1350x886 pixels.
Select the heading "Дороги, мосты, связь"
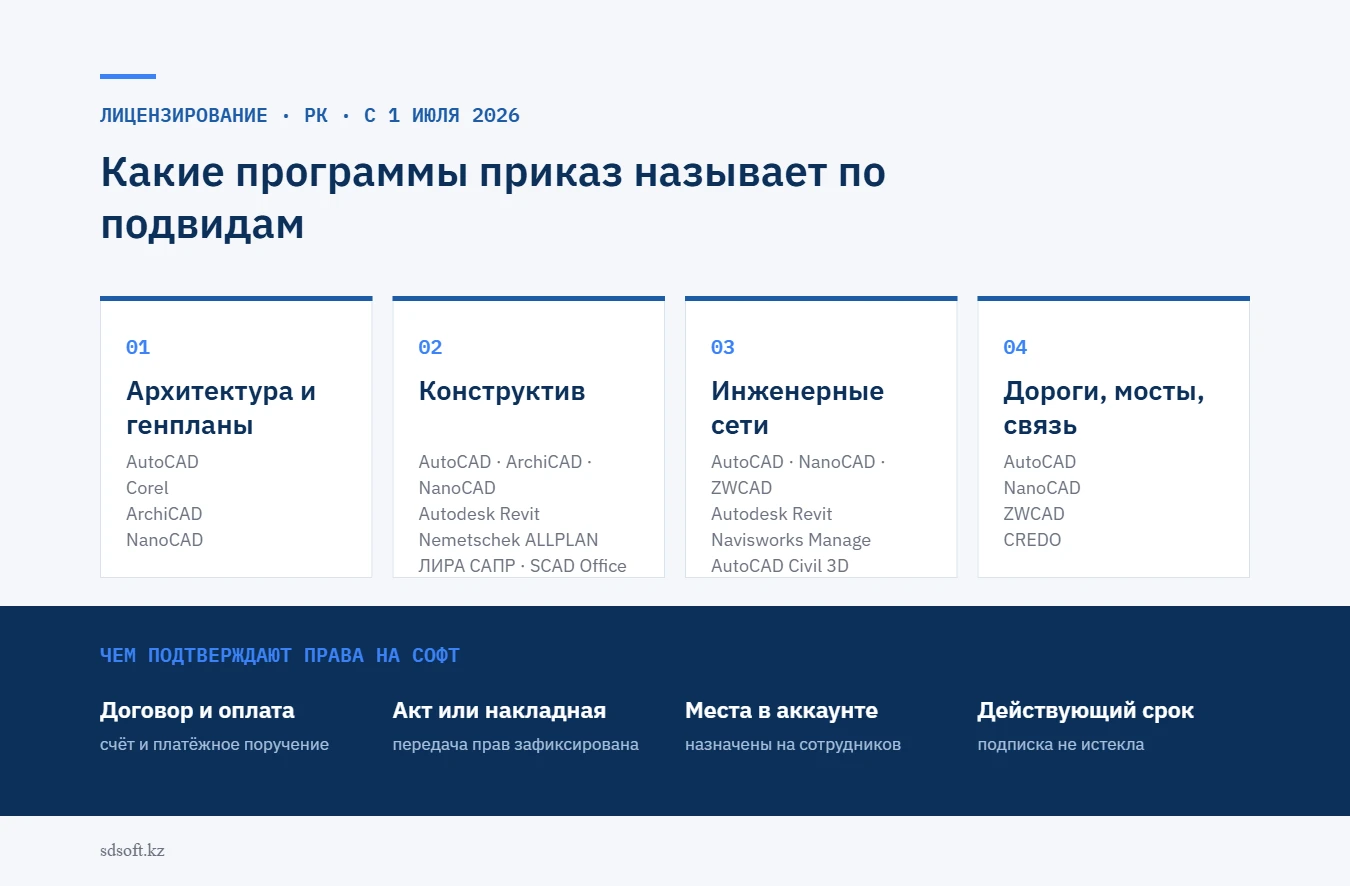click(1104, 408)
